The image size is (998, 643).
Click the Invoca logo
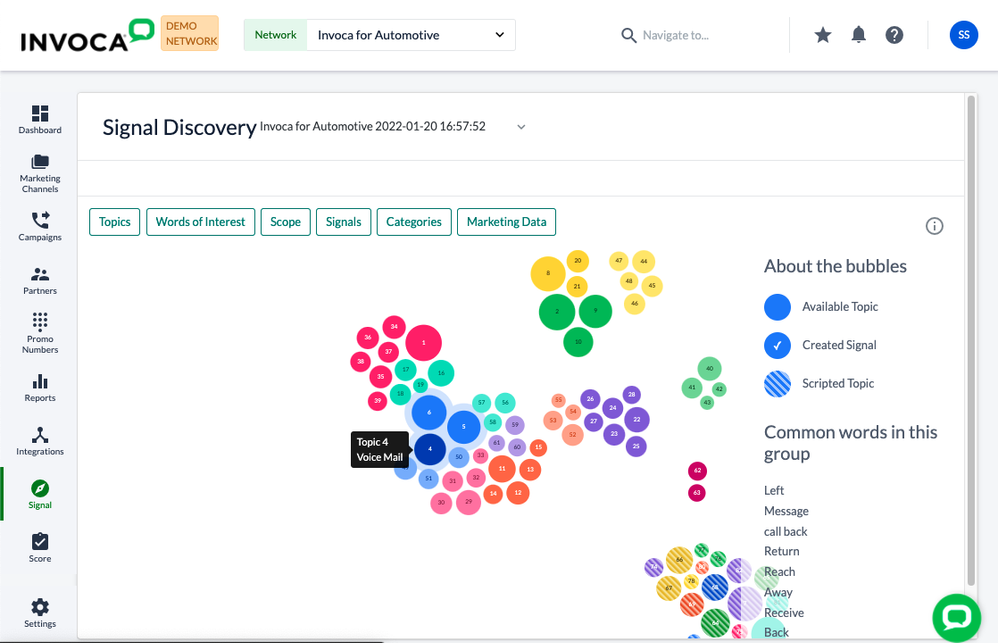[87, 36]
